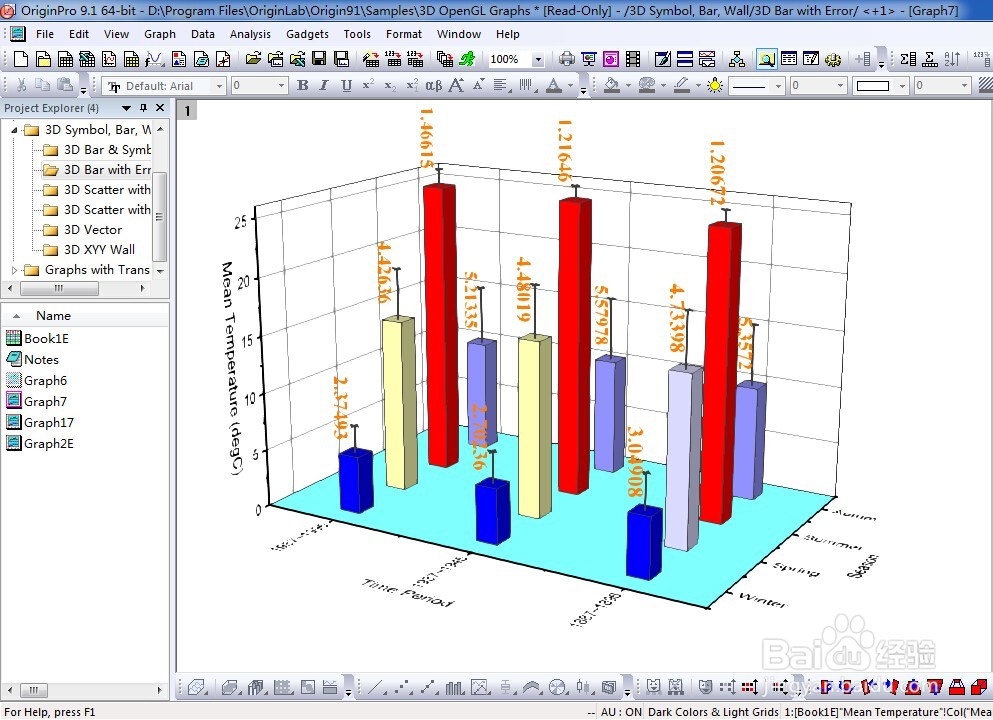Click the New Matrix toolbar icon
This screenshot has width=993, height=720.
131,59
